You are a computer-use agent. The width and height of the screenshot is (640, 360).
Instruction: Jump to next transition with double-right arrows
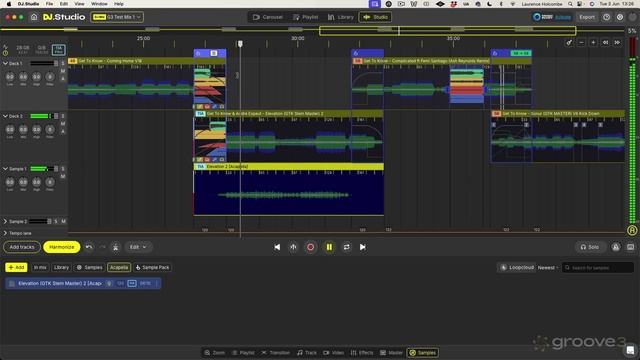click(x=617, y=42)
